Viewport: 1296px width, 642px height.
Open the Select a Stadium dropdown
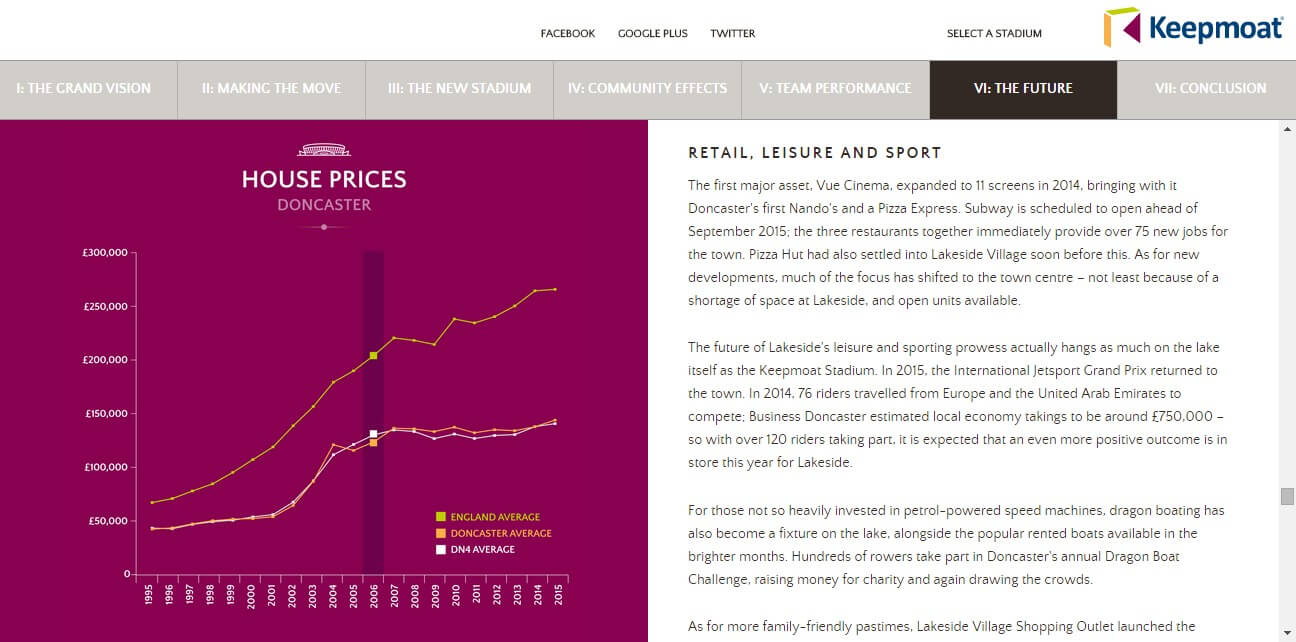point(994,33)
